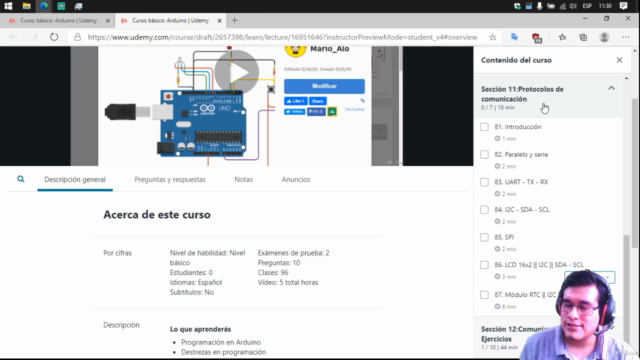The image size is (640, 360).
Task: Click the Facebook Like button in video
Action: [x=296, y=101]
